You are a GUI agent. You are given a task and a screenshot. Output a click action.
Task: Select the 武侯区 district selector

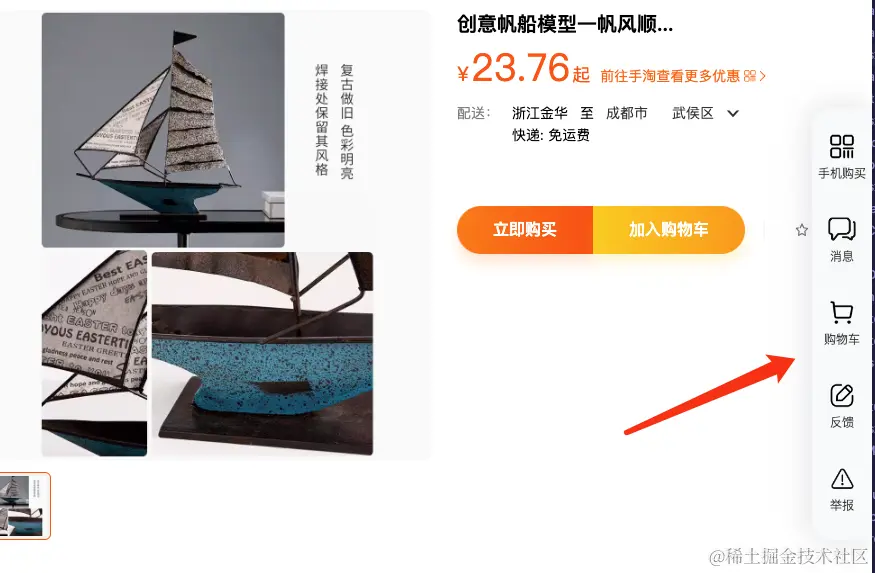[693, 113]
